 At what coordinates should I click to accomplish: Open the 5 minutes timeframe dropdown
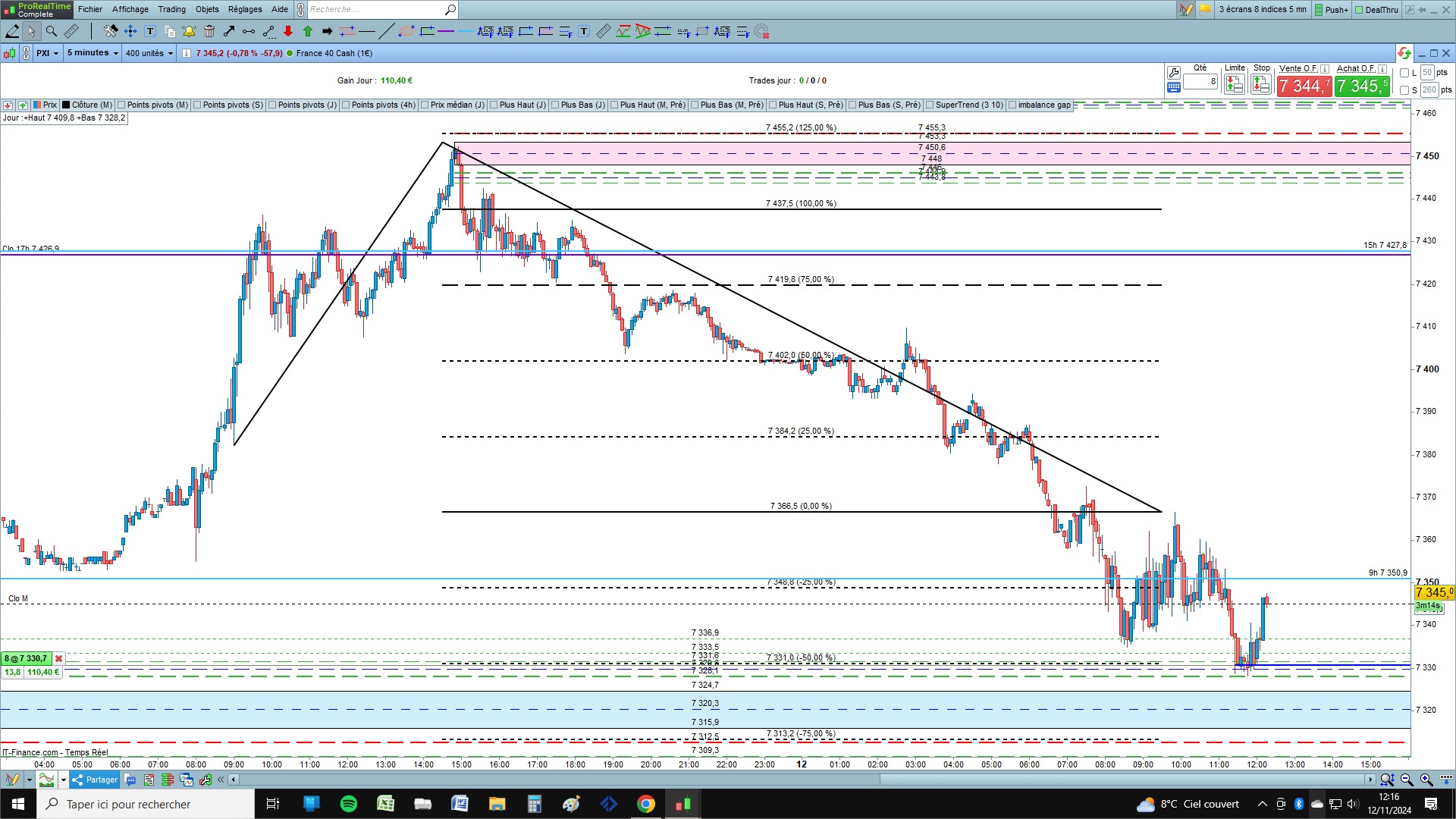click(93, 53)
